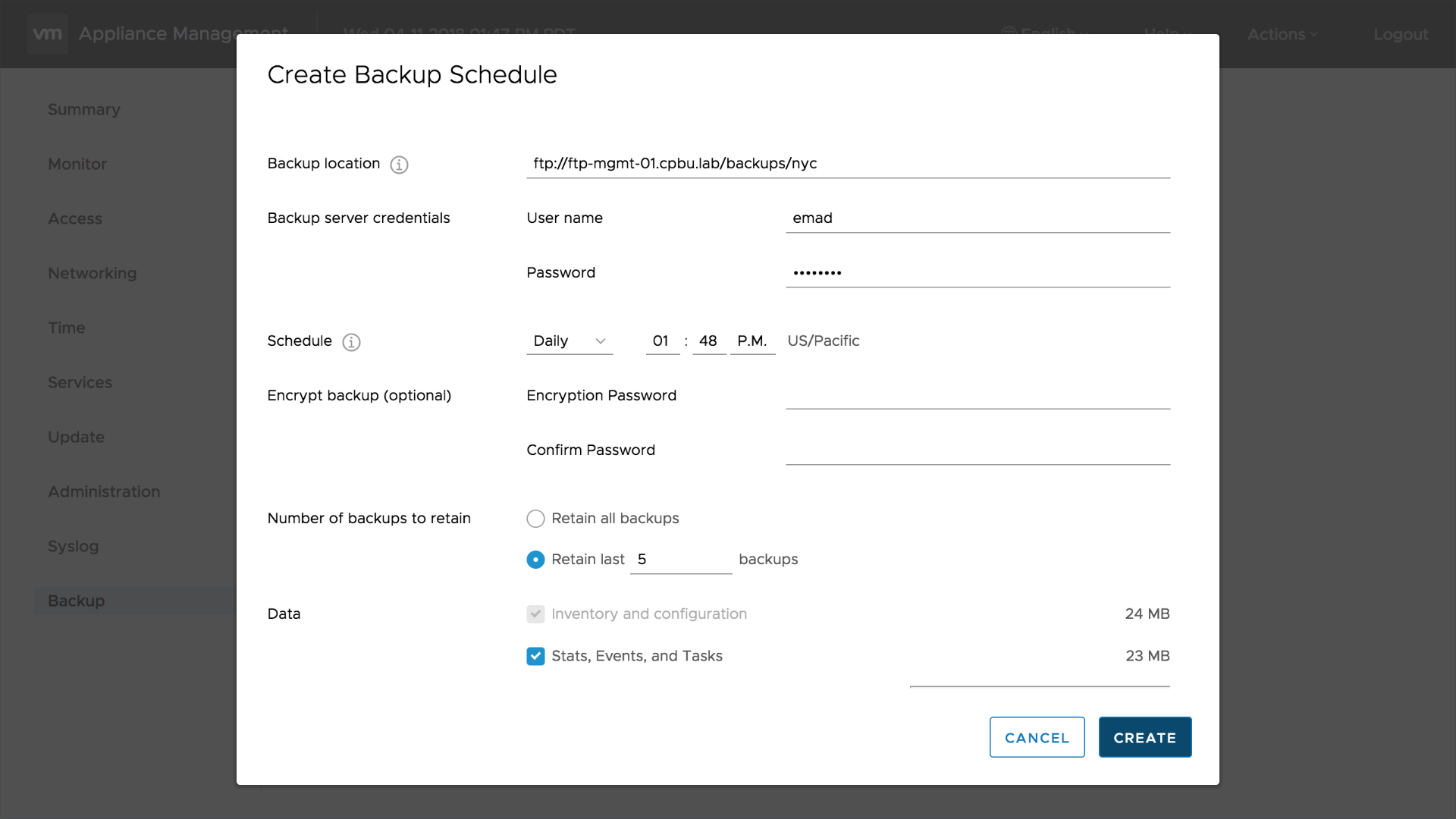Switch to the Networking section
Image resolution: width=1456 pixels, height=819 pixels.
coord(93,273)
